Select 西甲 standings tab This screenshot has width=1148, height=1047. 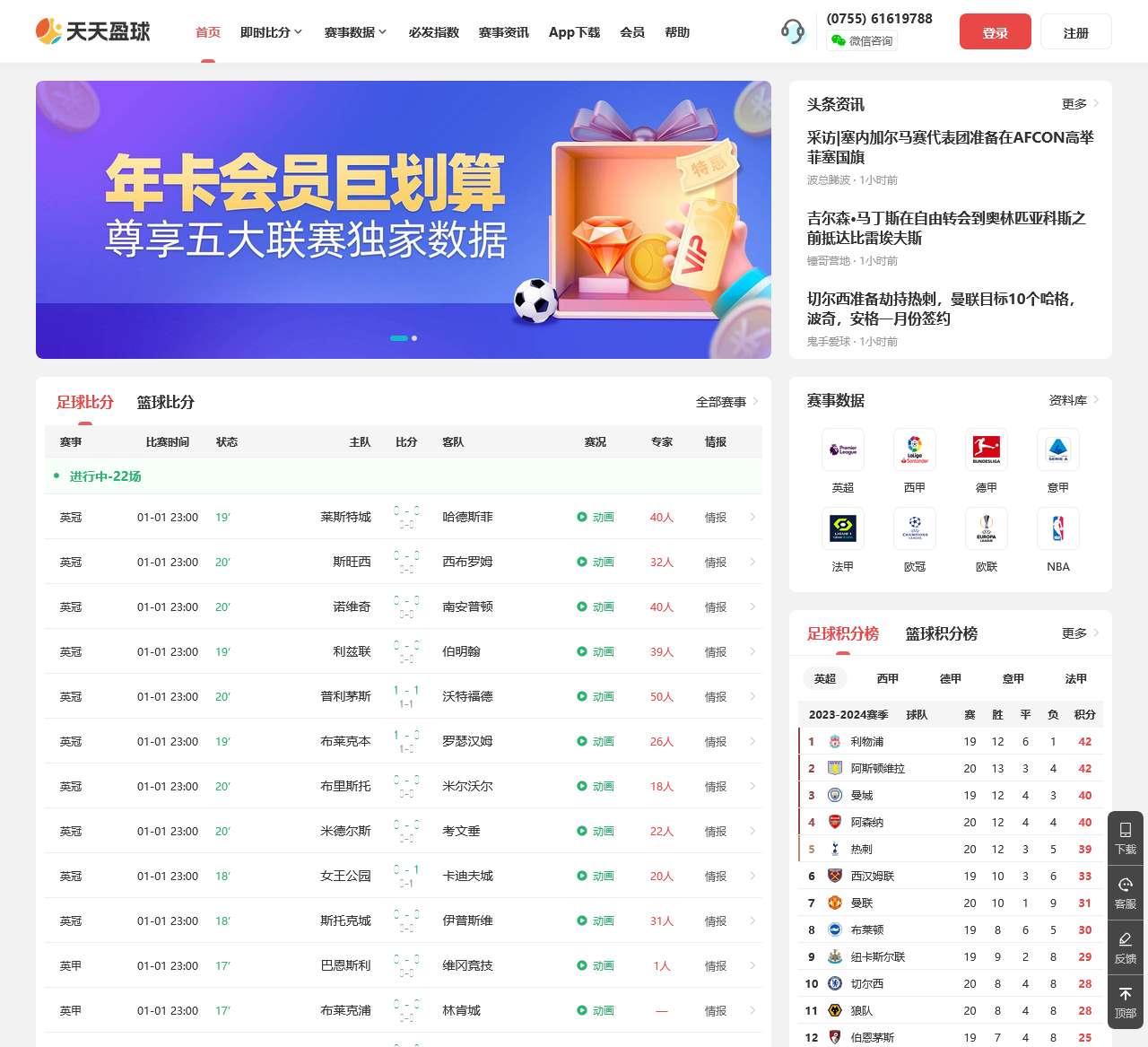888,678
